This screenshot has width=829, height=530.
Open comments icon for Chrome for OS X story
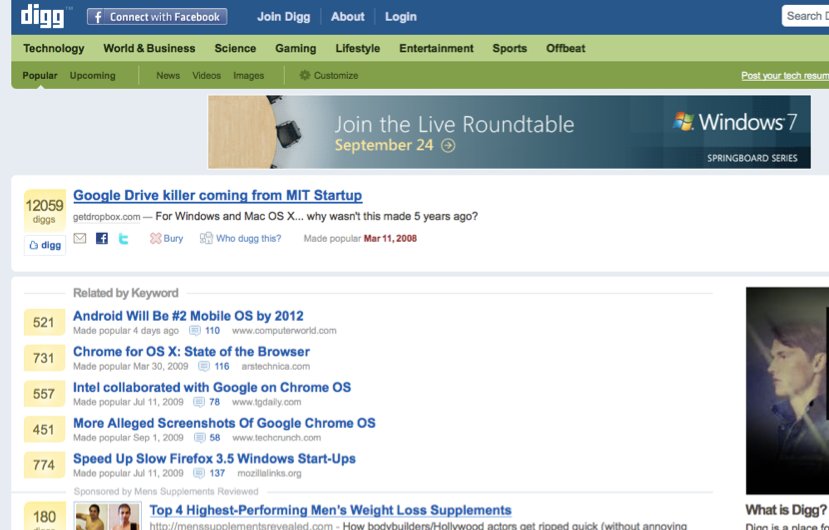204,366
